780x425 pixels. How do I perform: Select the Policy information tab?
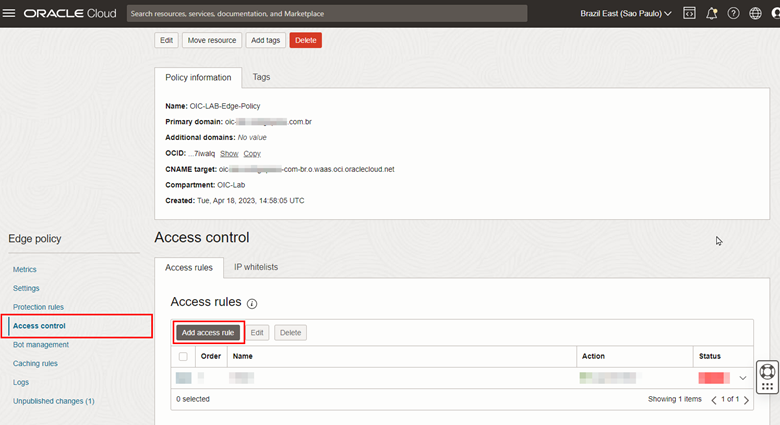198,78
